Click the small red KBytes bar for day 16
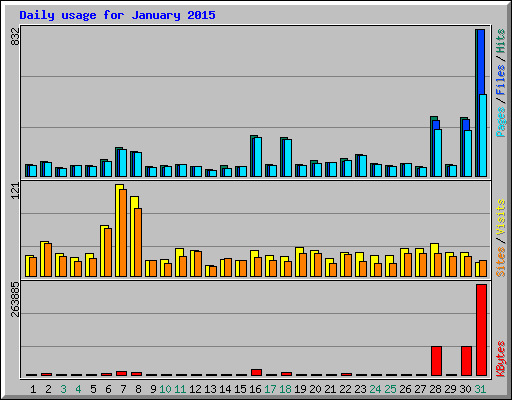This screenshot has height=400, width=512. [257, 372]
